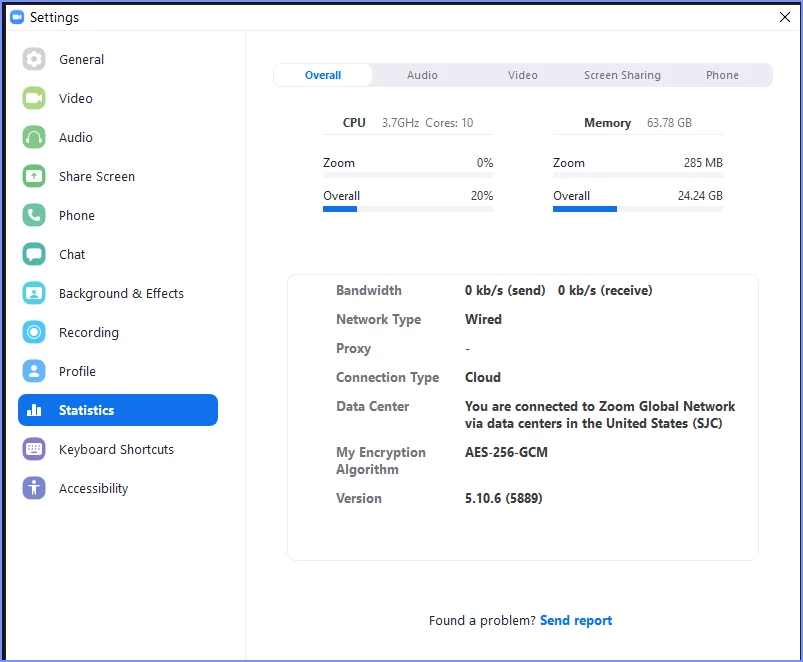This screenshot has width=803, height=662.
Task: Click the Overall CPU '20%' value
Action: (x=481, y=196)
